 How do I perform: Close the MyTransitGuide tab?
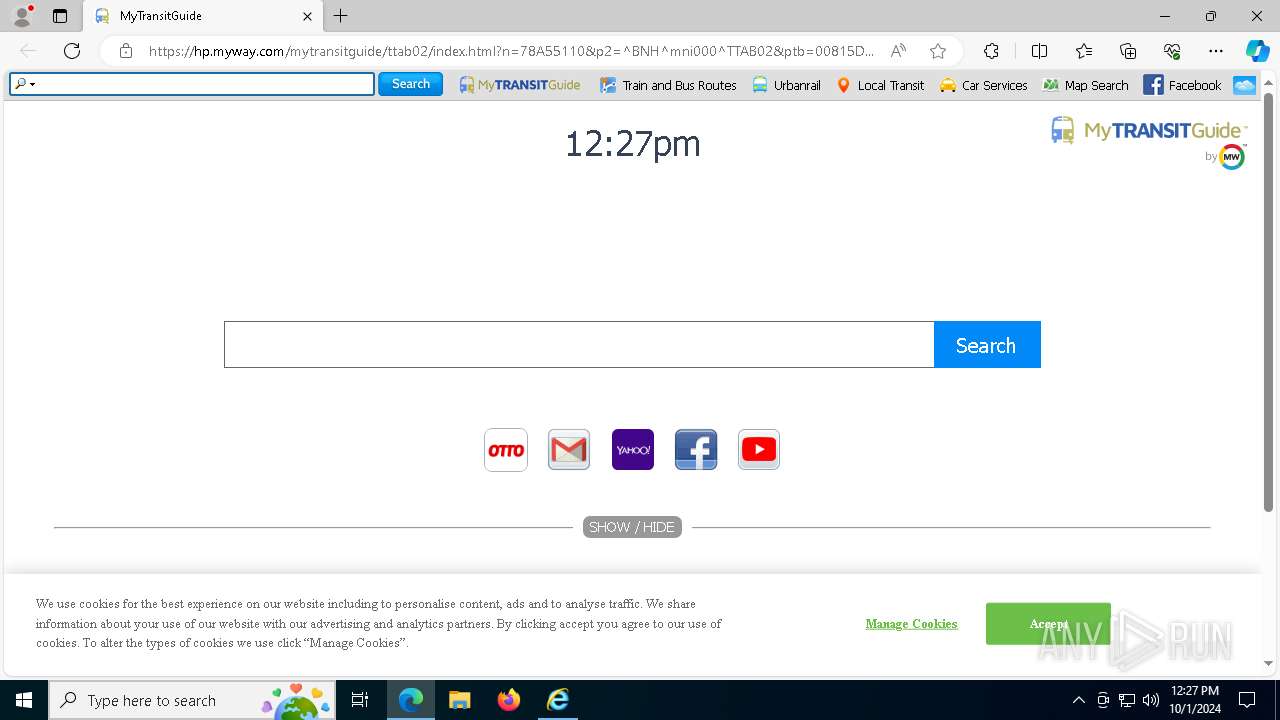pos(308,16)
